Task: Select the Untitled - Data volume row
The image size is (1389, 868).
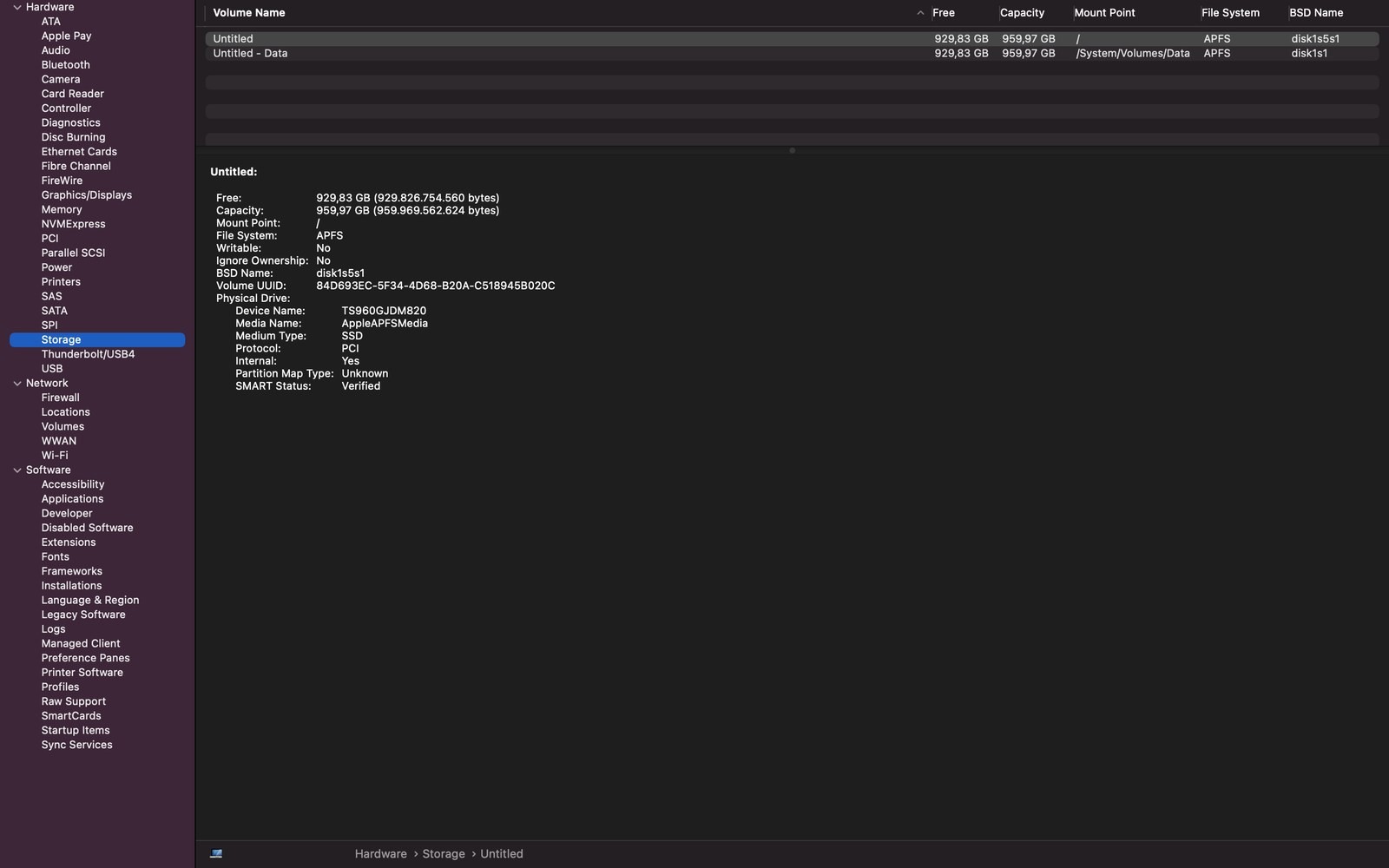Action: (792, 53)
